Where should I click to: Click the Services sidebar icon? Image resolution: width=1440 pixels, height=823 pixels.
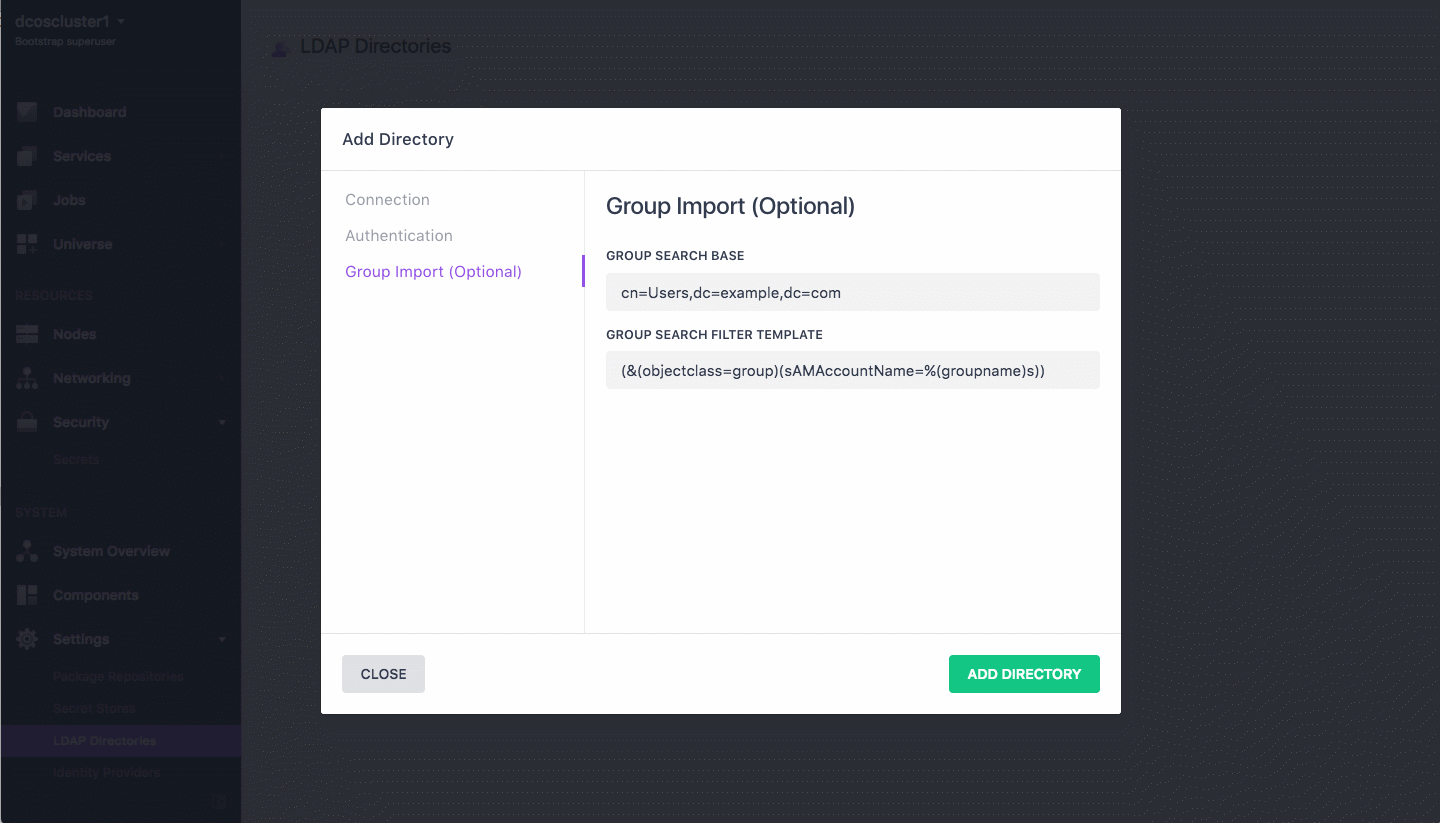[x=27, y=156]
